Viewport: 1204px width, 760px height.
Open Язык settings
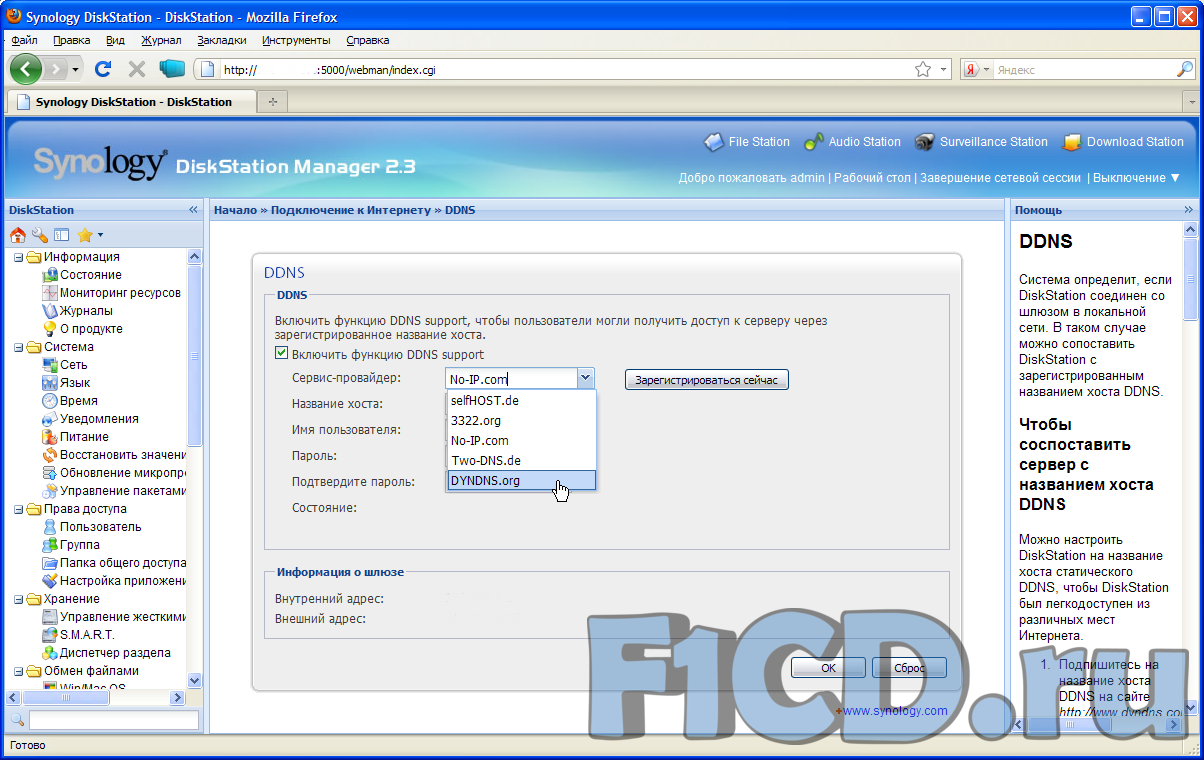[75, 383]
